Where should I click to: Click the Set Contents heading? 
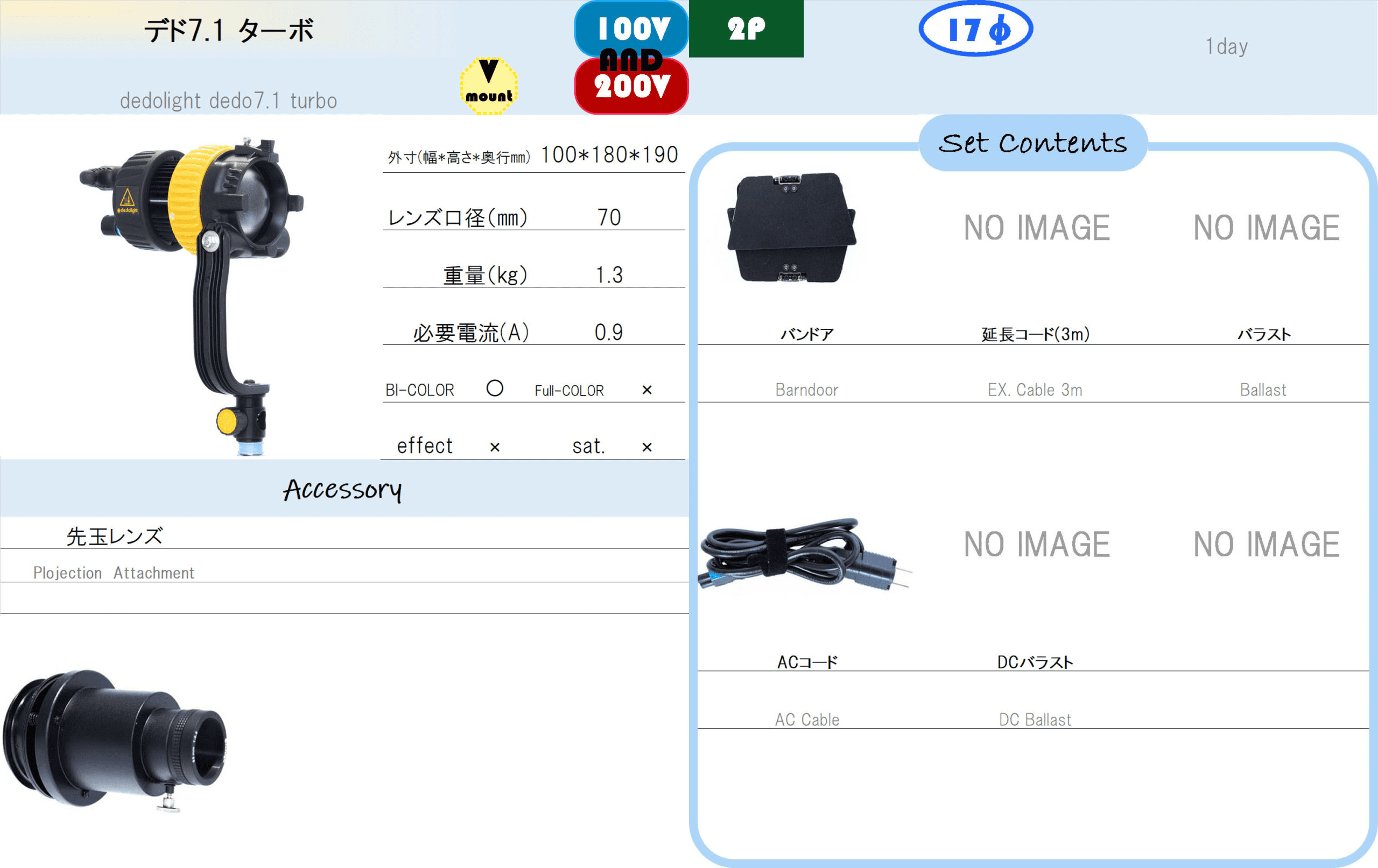pos(1033,143)
